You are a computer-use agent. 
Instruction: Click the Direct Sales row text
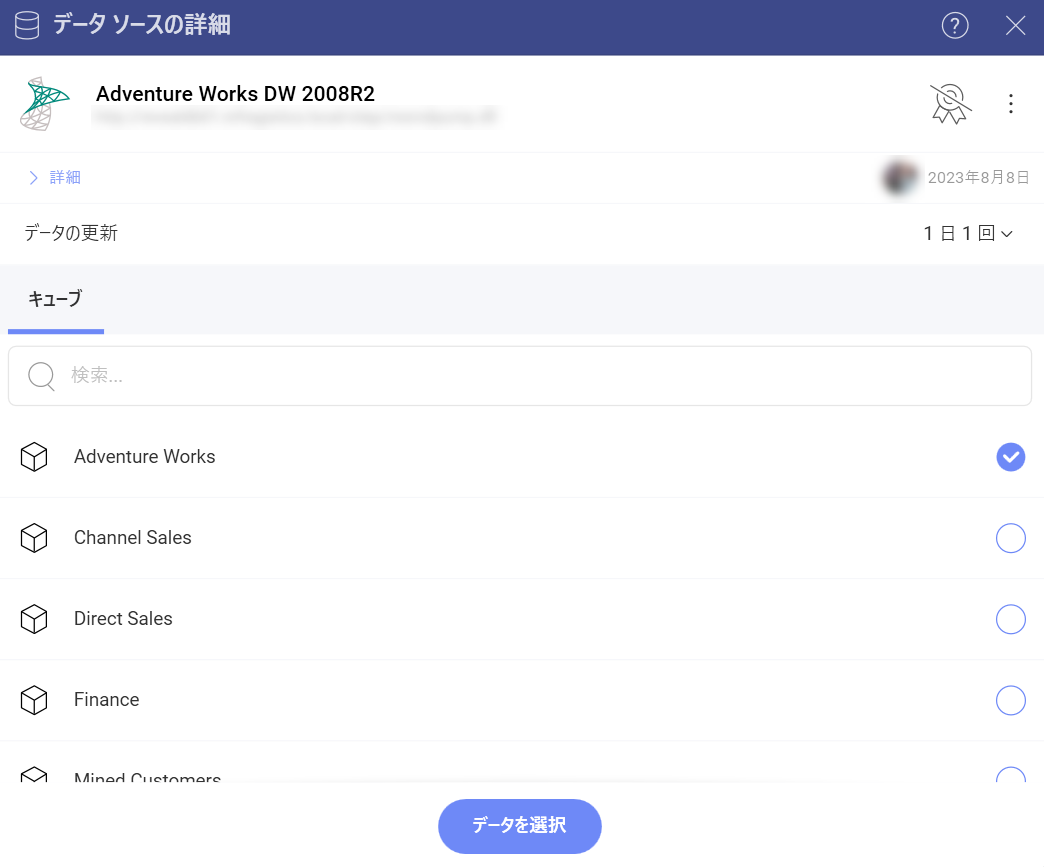[123, 619]
